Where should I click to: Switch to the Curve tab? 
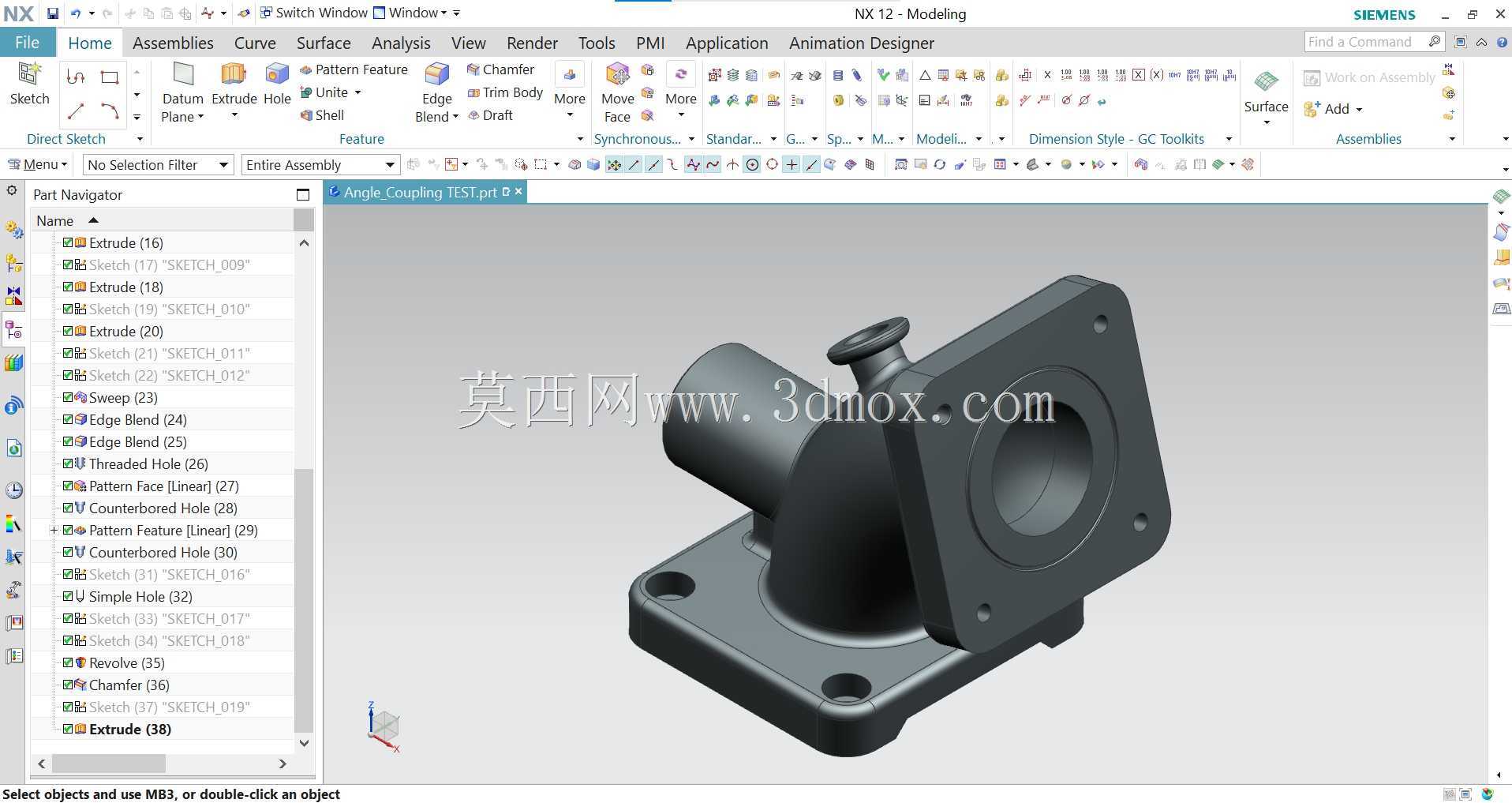click(x=255, y=43)
